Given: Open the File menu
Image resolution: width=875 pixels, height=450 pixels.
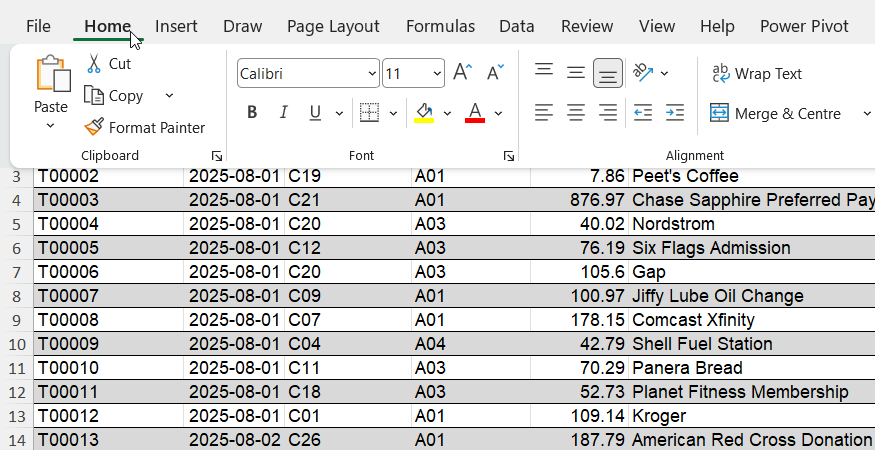Looking at the screenshot, I should pyautogui.click(x=38, y=26).
